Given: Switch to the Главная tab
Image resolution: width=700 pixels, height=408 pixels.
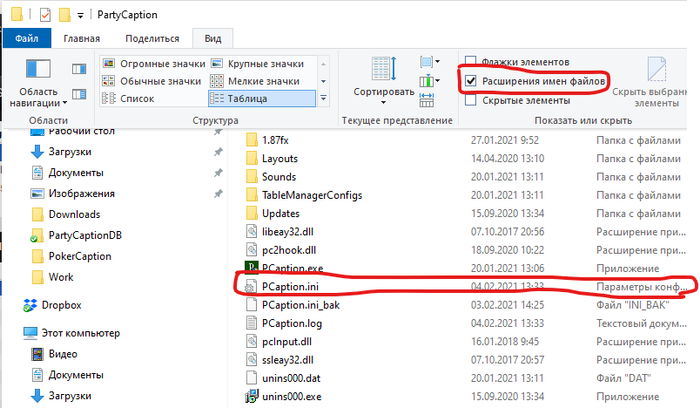Looking at the screenshot, I should pyautogui.click(x=82, y=38).
